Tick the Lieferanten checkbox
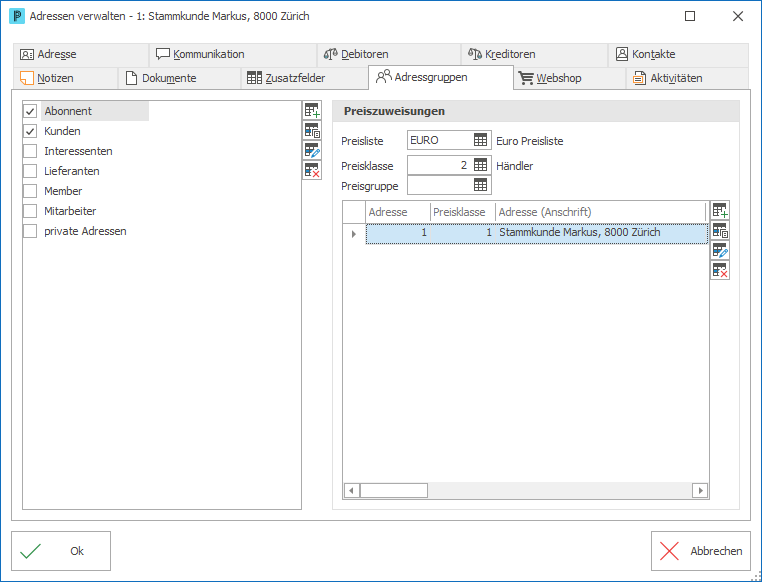762x582 pixels. click(x=30, y=171)
